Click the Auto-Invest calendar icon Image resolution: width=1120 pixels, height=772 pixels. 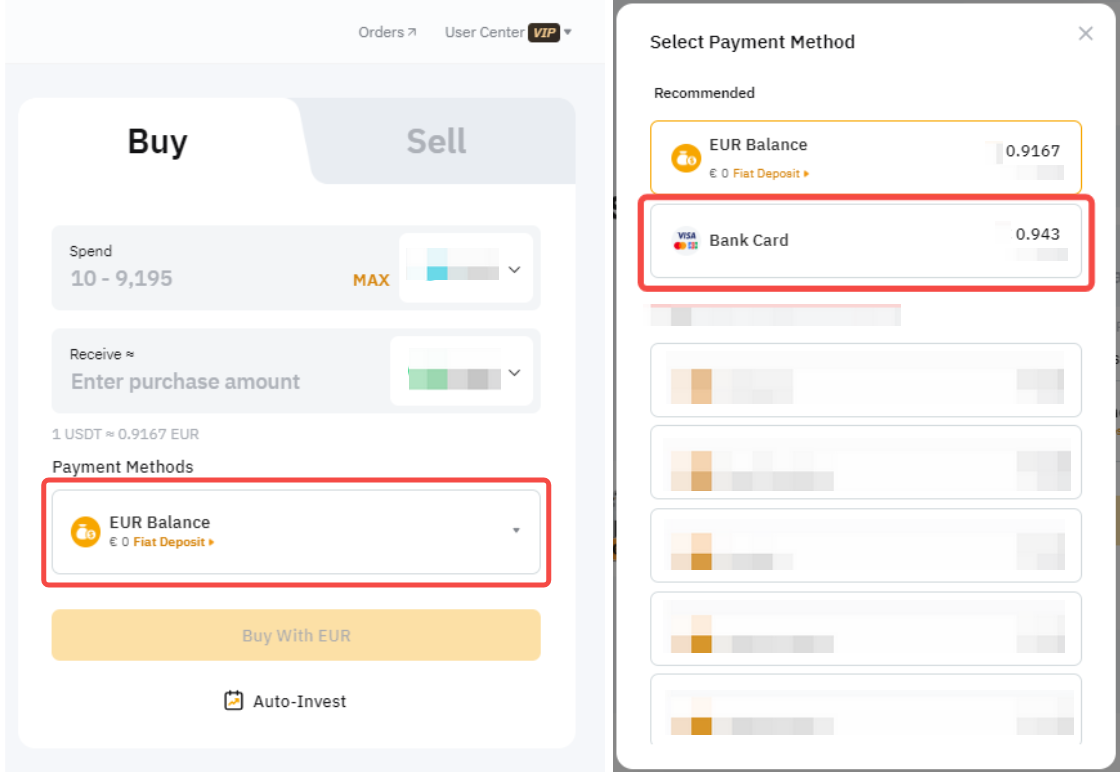pyautogui.click(x=234, y=701)
